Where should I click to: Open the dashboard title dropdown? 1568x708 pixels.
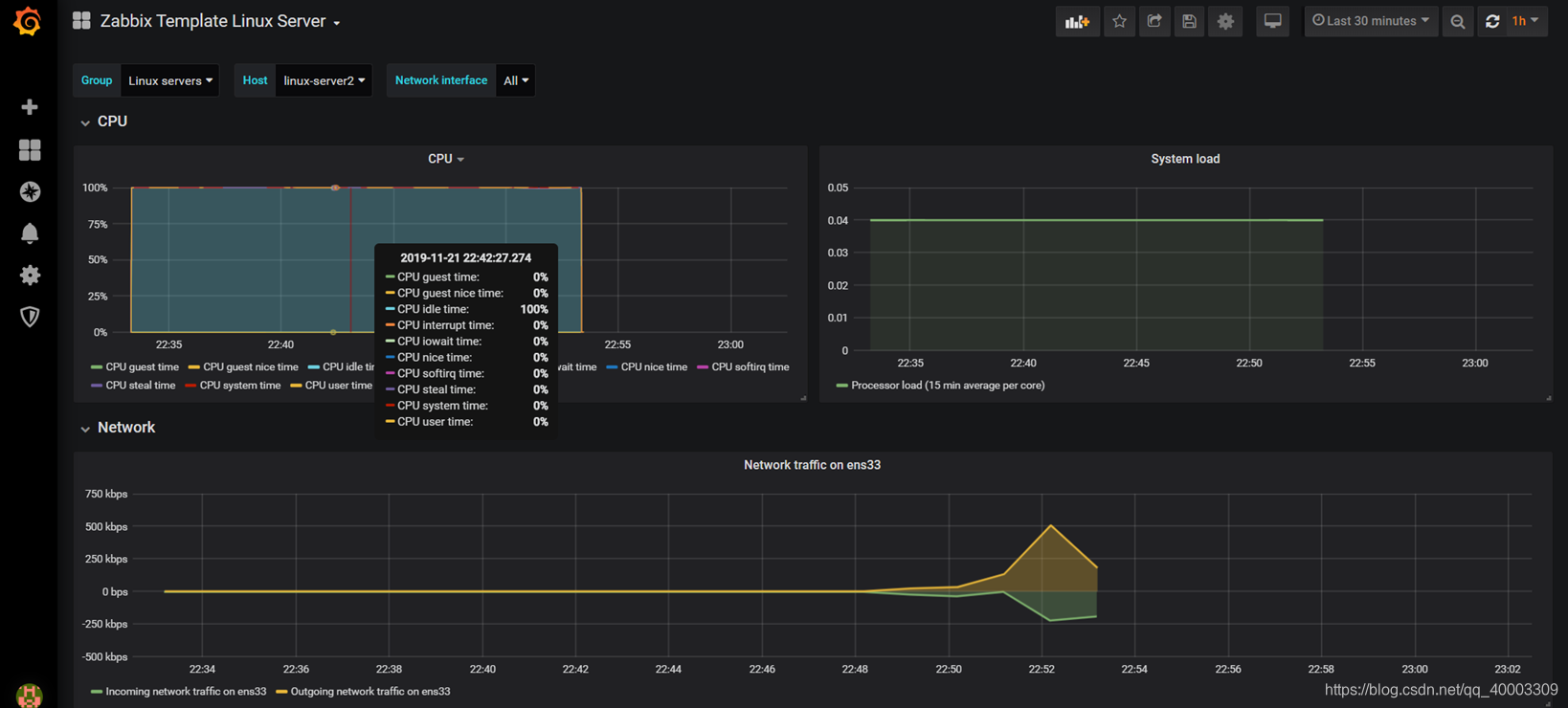[220, 21]
